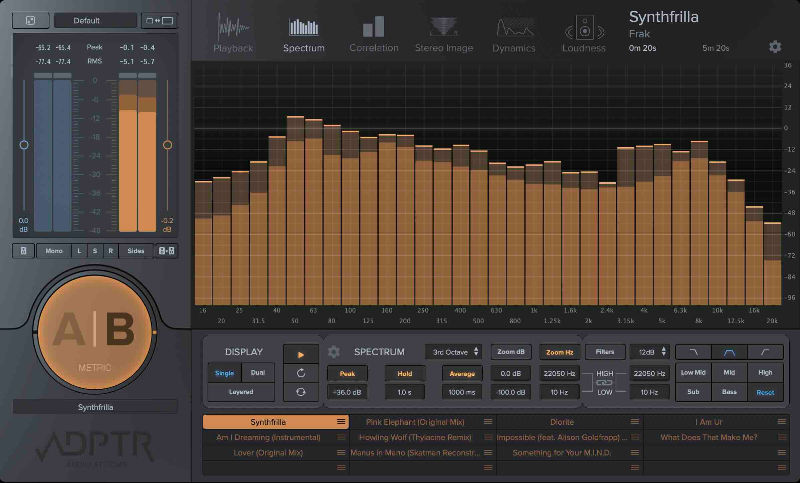This screenshot has height=483, width=800.
Task: Select the low-pass filter shape icon
Action: 693,352
